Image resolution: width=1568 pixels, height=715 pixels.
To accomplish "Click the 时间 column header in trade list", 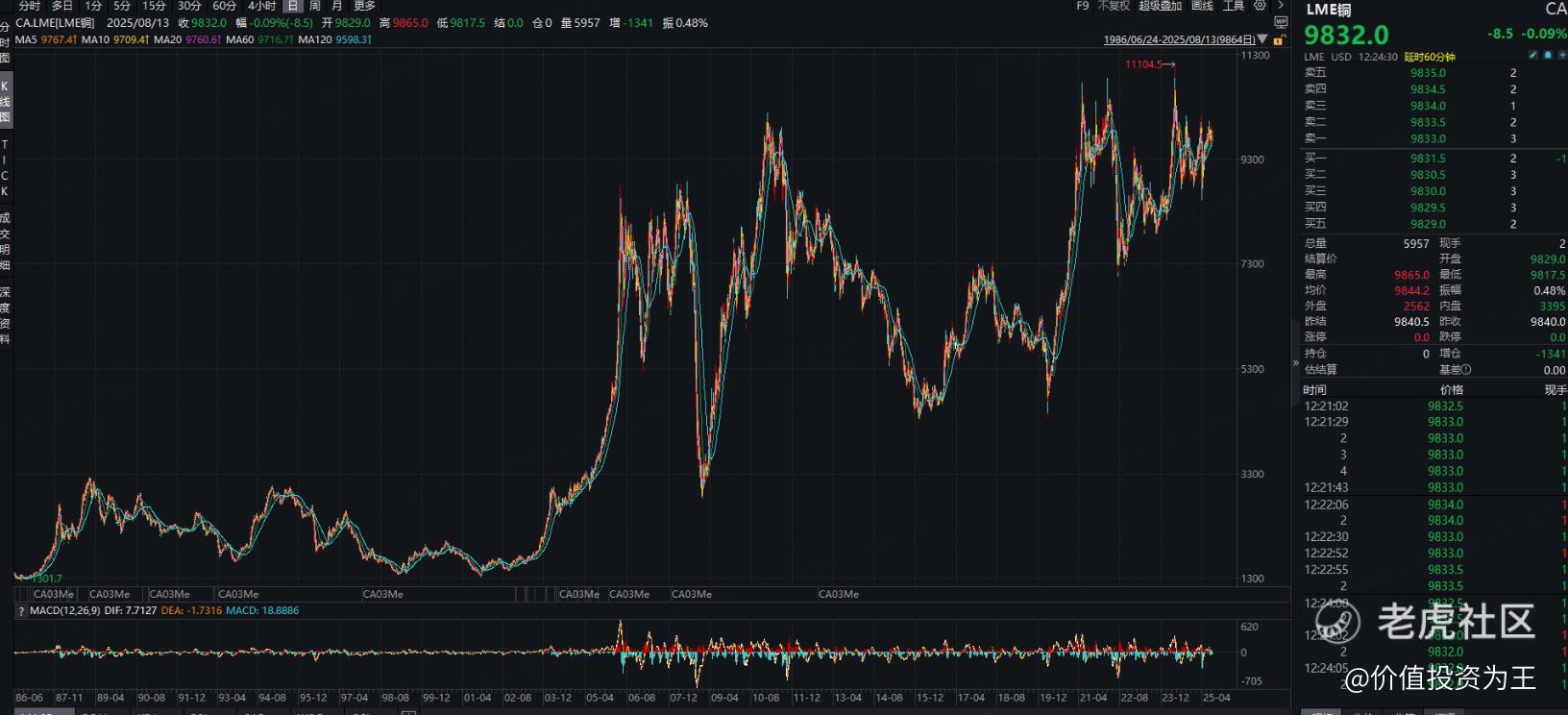I will [x=1314, y=389].
